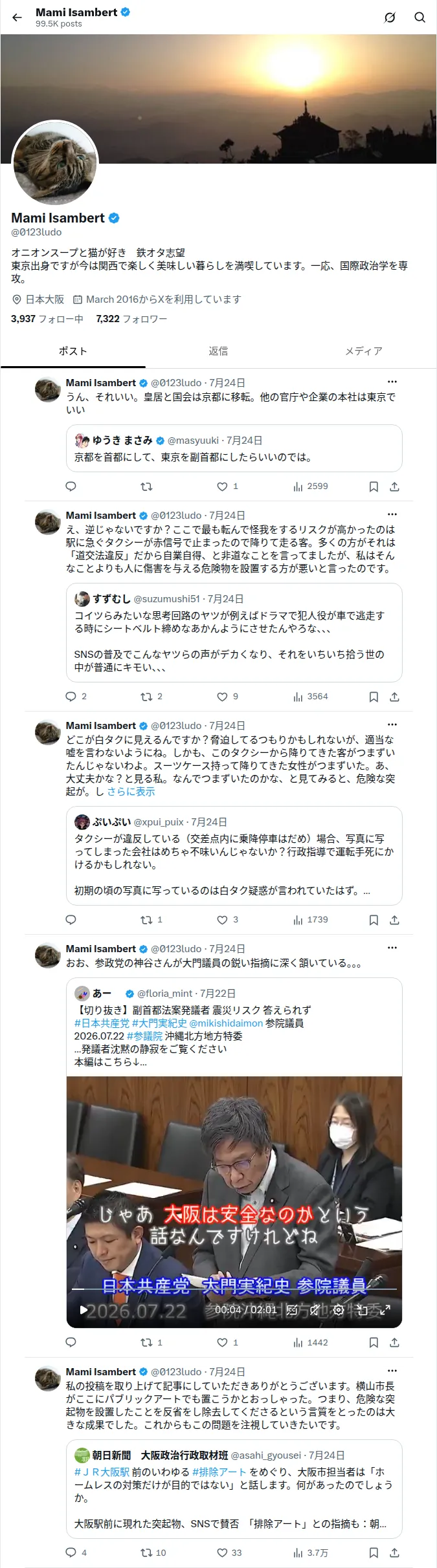Viewport: 437px width, 1568px height.
Task: Share the 朝日新聞 quote post
Action: coord(394,1552)
